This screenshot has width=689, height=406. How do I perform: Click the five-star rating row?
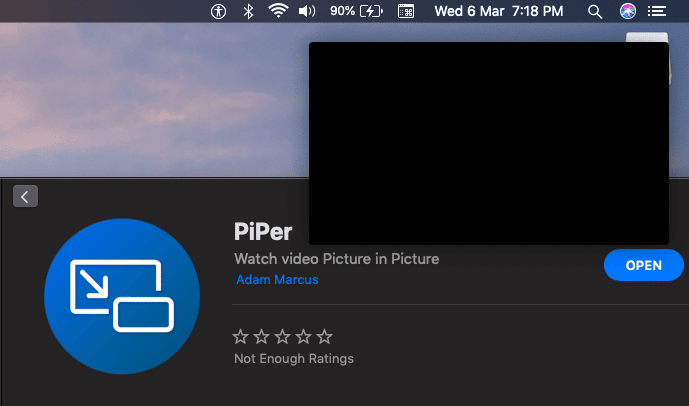[x=283, y=337]
